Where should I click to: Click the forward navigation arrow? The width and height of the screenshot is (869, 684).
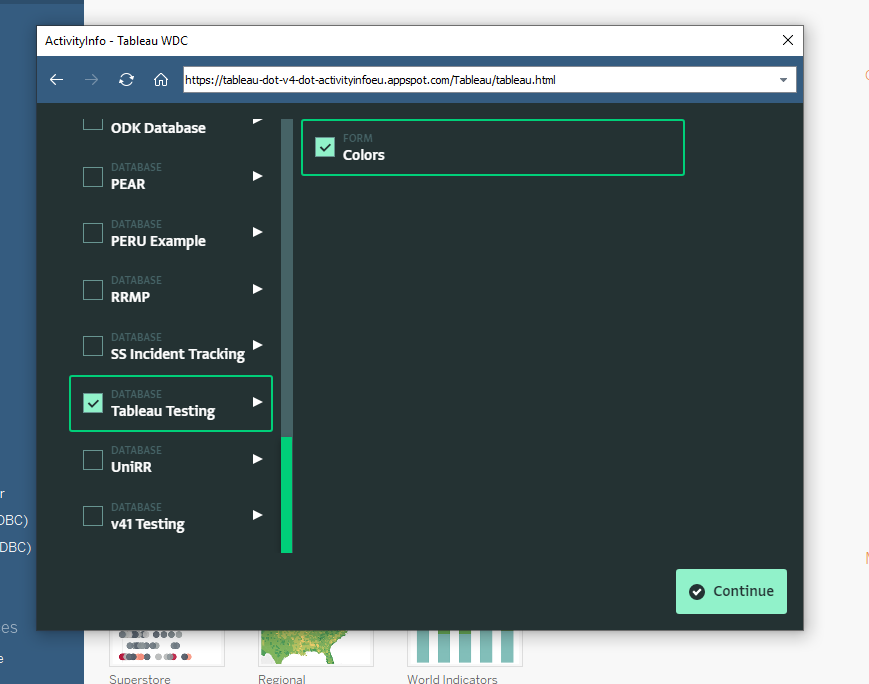click(x=91, y=80)
